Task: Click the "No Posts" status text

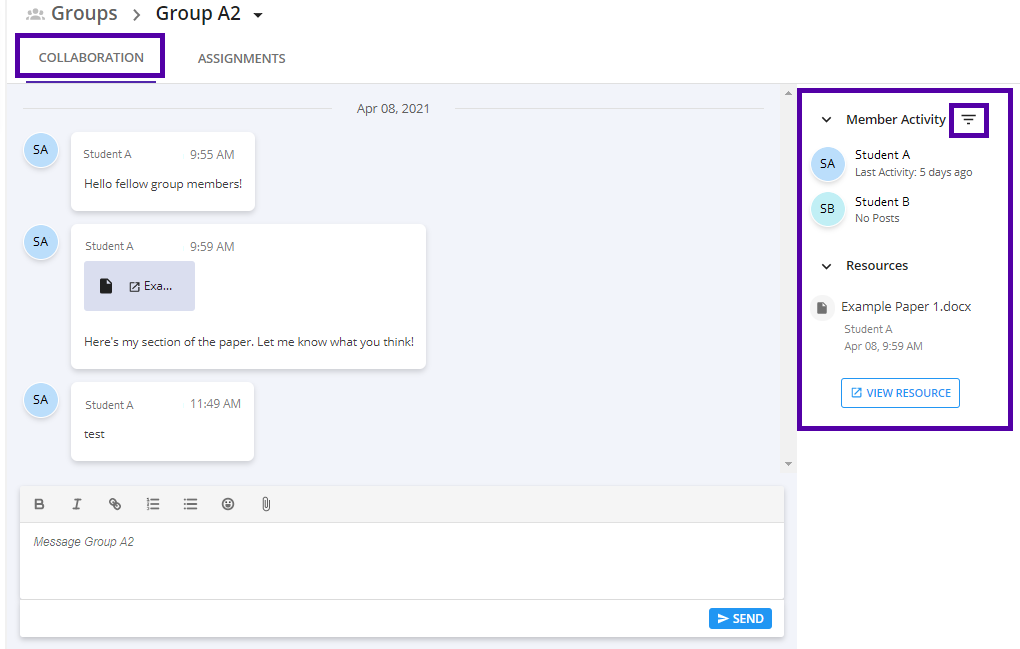Action: (877, 219)
